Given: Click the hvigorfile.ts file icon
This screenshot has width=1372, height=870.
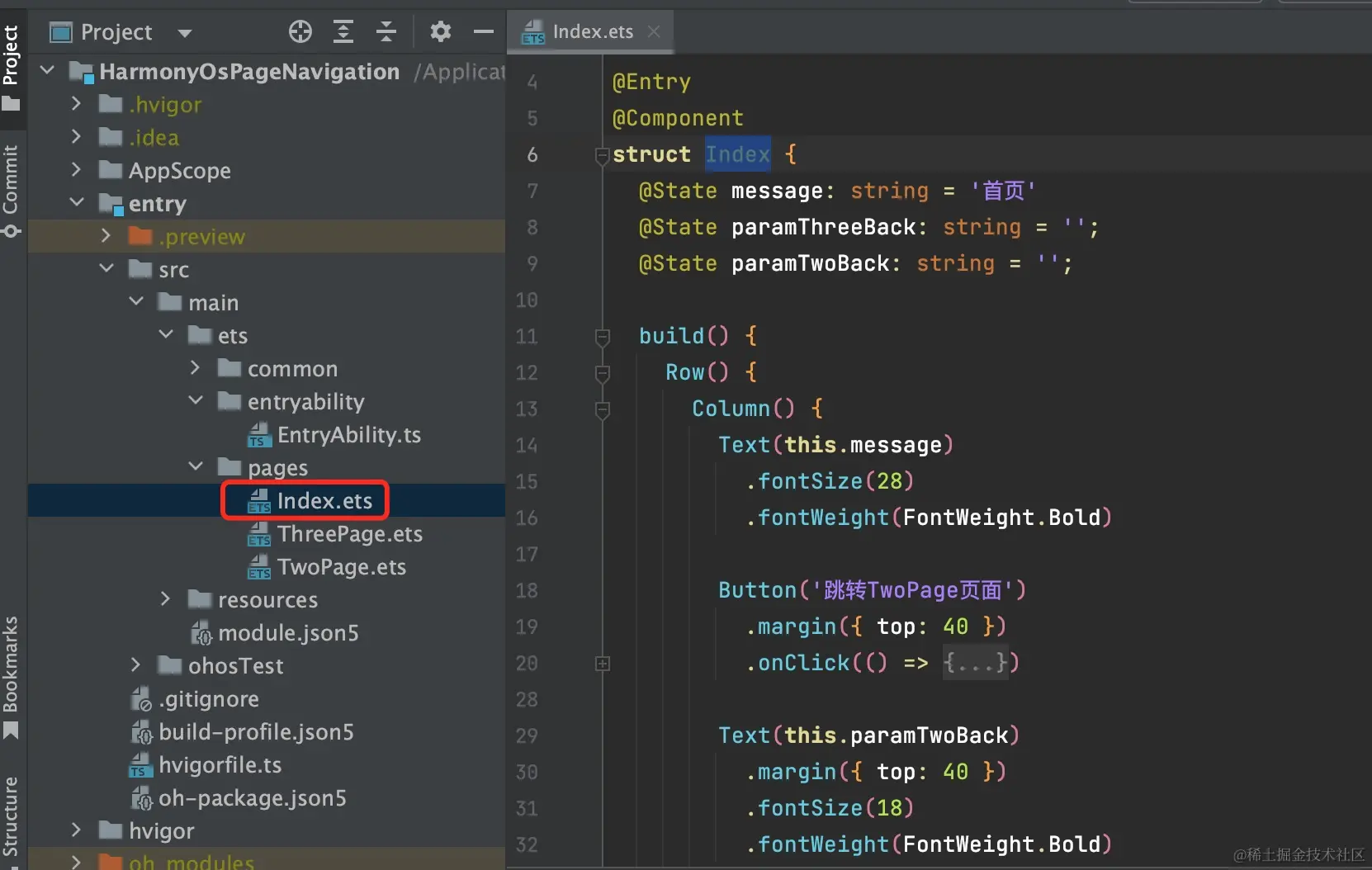Looking at the screenshot, I should 141,765.
